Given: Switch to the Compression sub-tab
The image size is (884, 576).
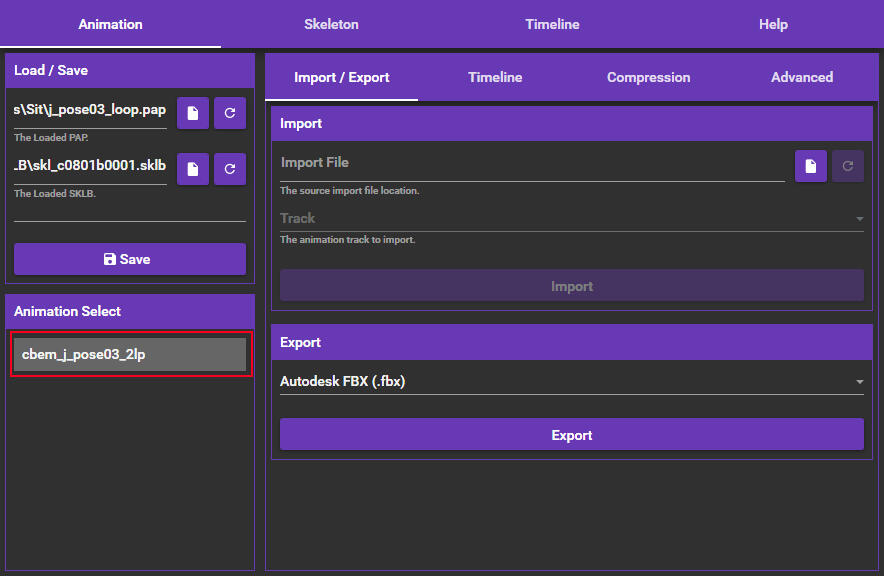Looking at the screenshot, I should (x=648, y=77).
